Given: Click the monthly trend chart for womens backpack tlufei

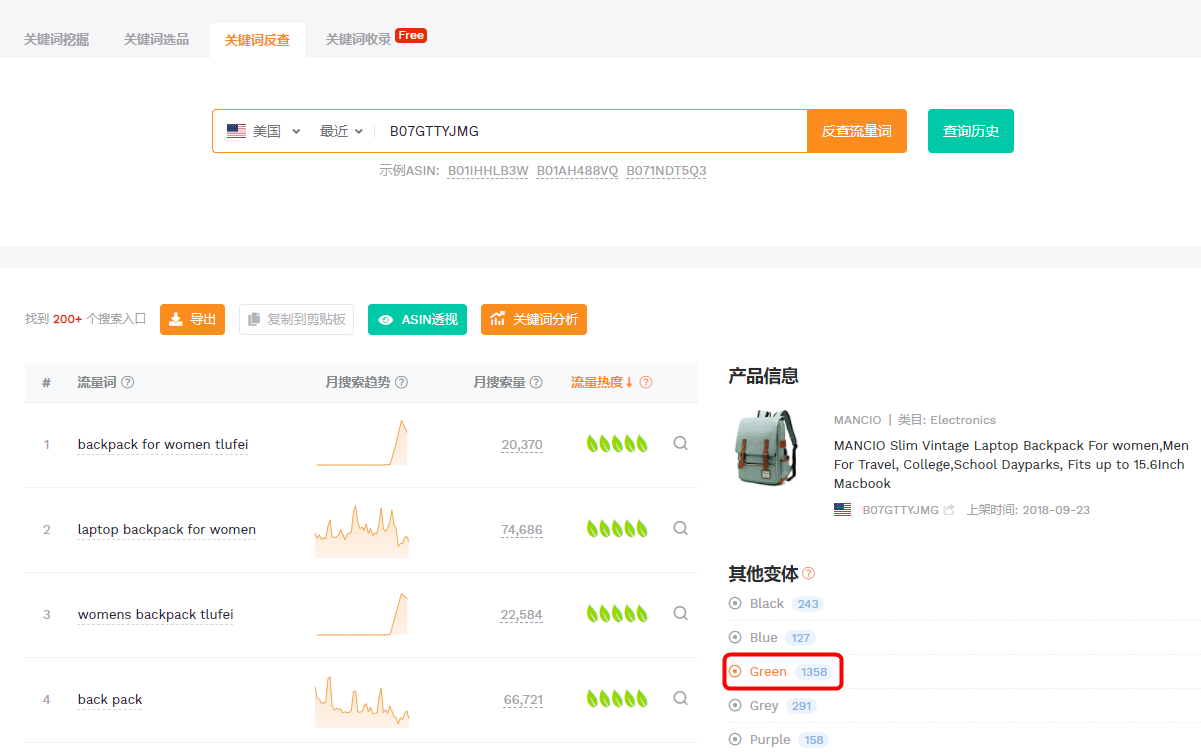Looking at the screenshot, I should (x=362, y=613).
